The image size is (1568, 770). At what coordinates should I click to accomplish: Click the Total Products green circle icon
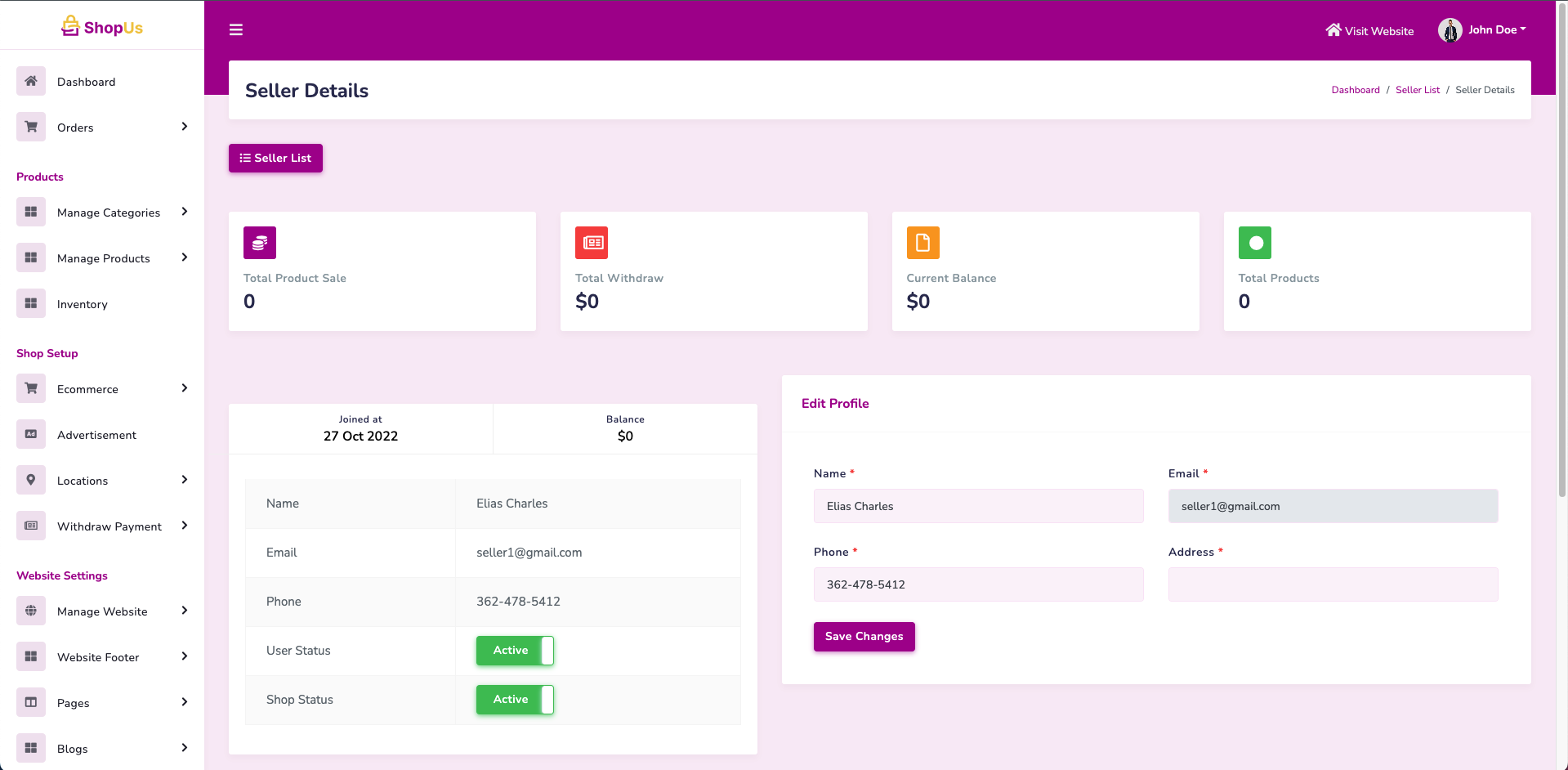pos(1255,243)
